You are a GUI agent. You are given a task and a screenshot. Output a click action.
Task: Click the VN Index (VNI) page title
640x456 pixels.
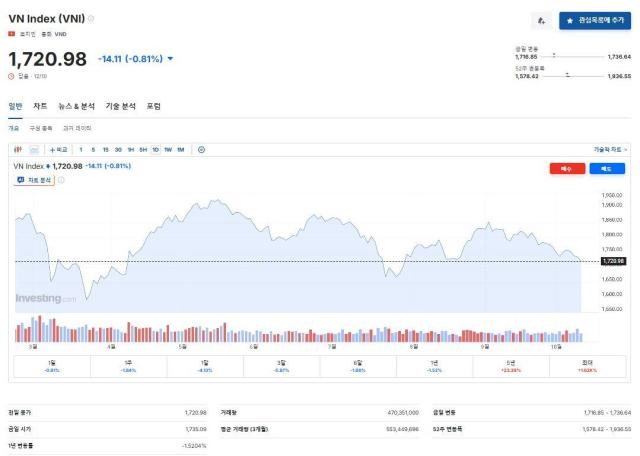click(47, 19)
